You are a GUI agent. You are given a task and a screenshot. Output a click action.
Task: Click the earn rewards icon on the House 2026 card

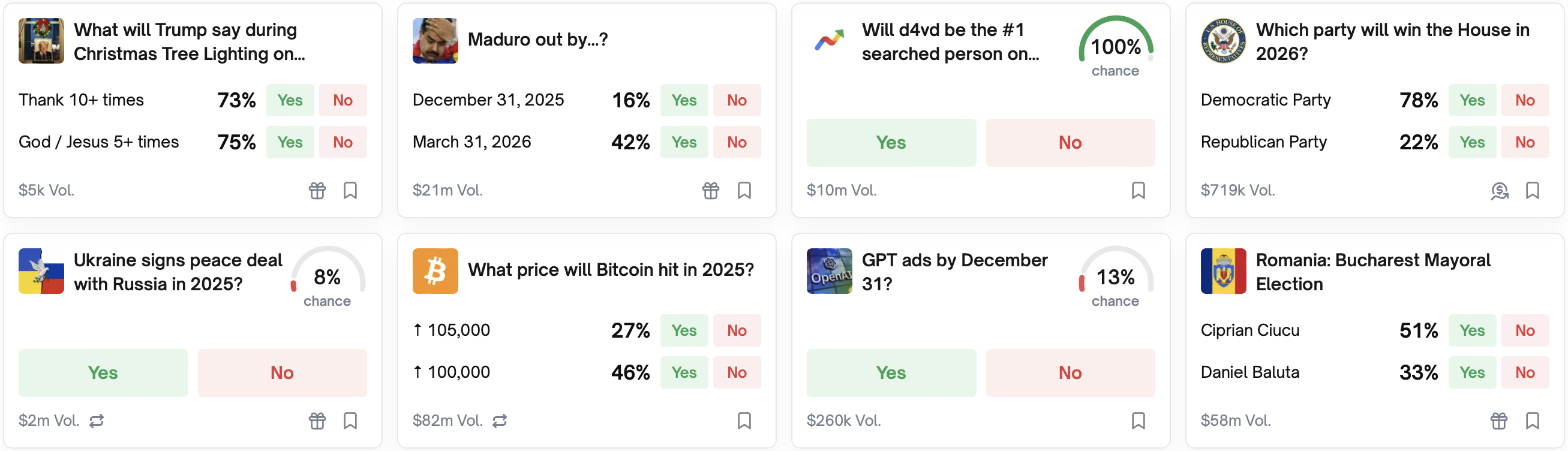pos(1498,191)
